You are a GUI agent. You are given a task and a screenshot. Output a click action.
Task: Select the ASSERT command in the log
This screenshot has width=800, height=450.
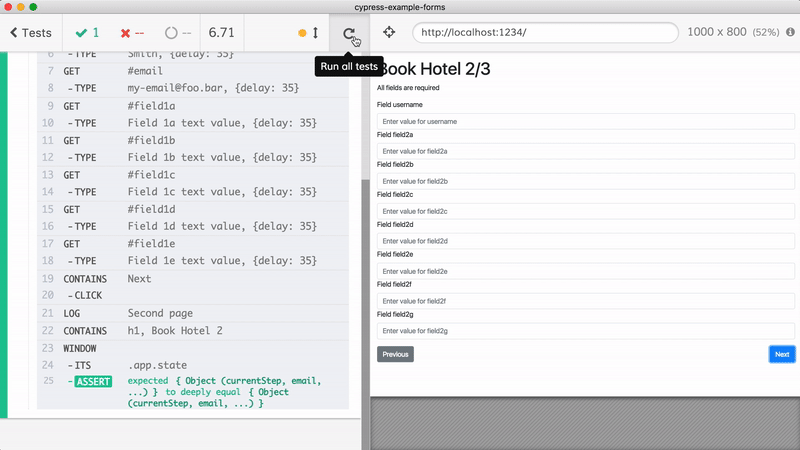click(x=93, y=381)
